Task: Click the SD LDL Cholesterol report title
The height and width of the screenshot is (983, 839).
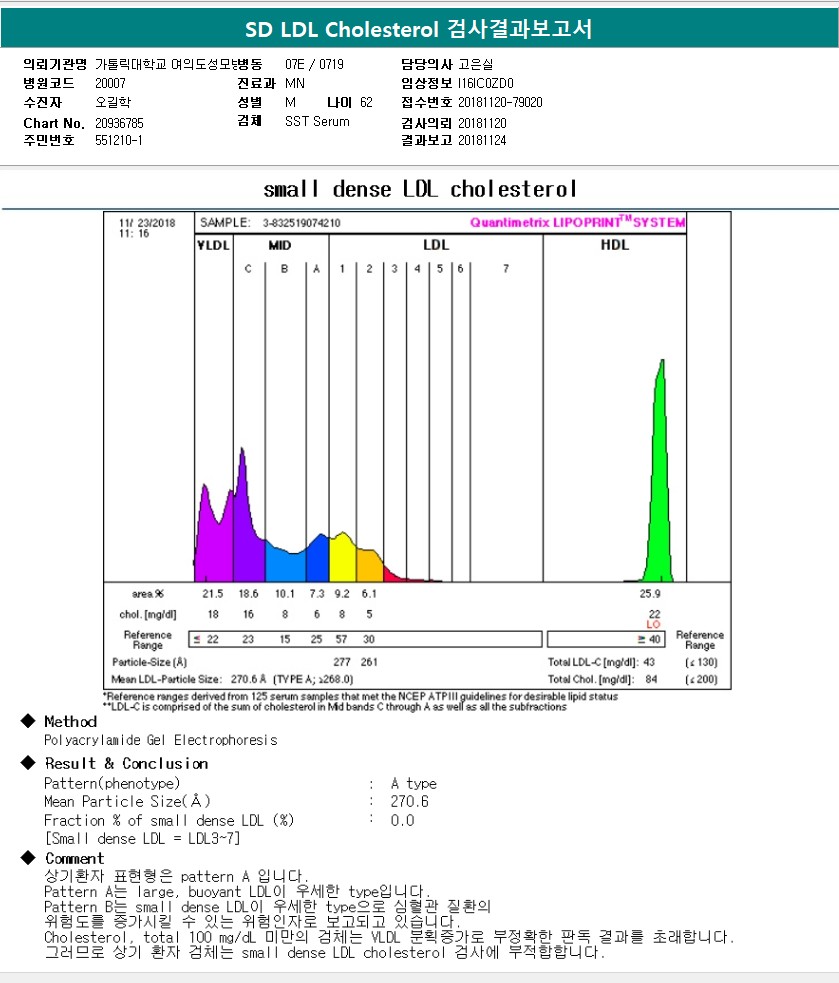Action: coord(419,29)
